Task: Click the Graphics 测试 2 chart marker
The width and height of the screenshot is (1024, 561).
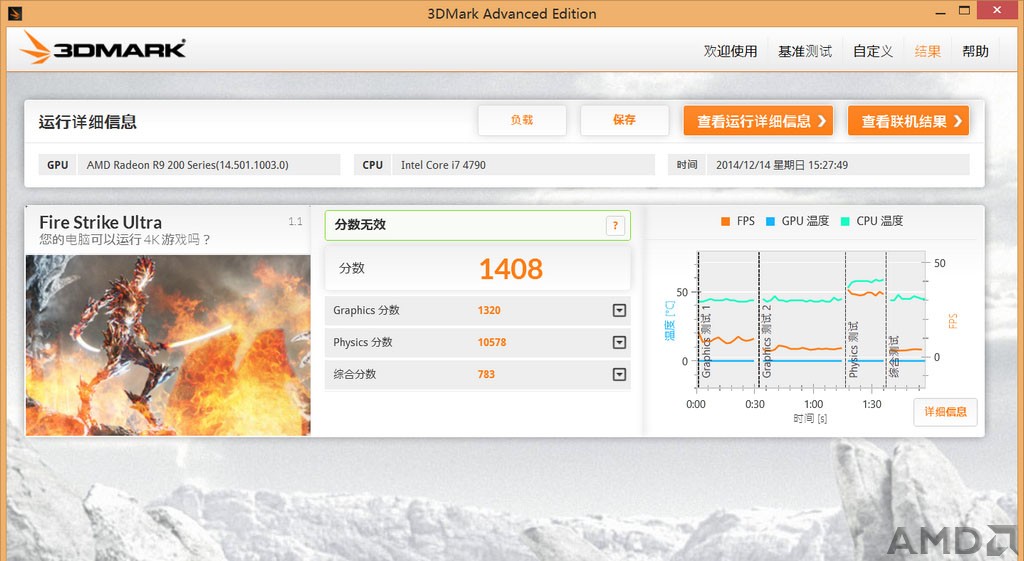Action: pyautogui.click(x=767, y=341)
